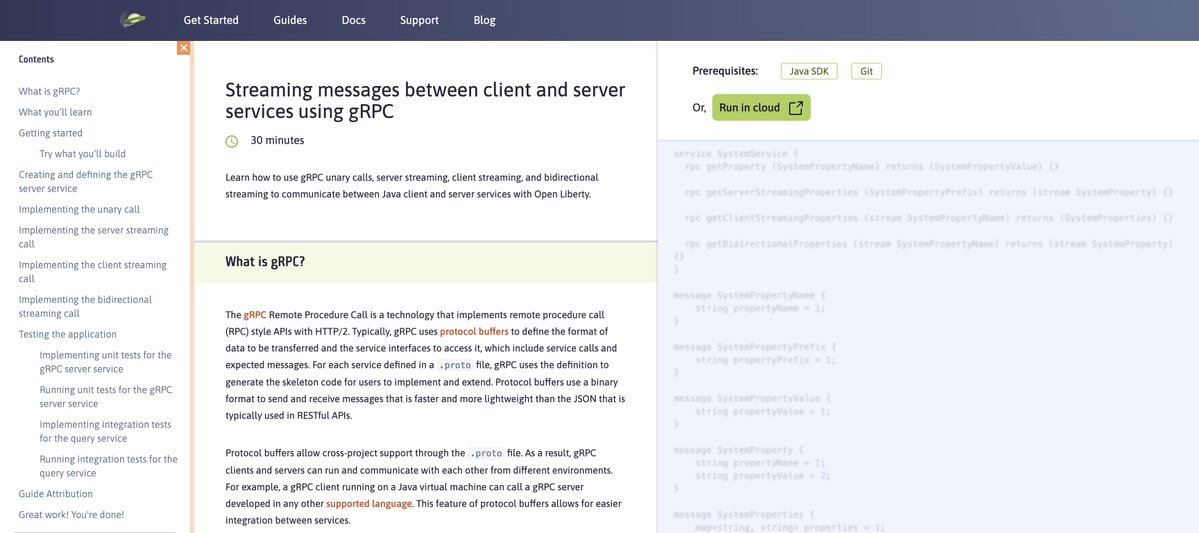This screenshot has height=533, width=1199.
Task: Click the 30 minutes duration text
Action: [x=278, y=141]
